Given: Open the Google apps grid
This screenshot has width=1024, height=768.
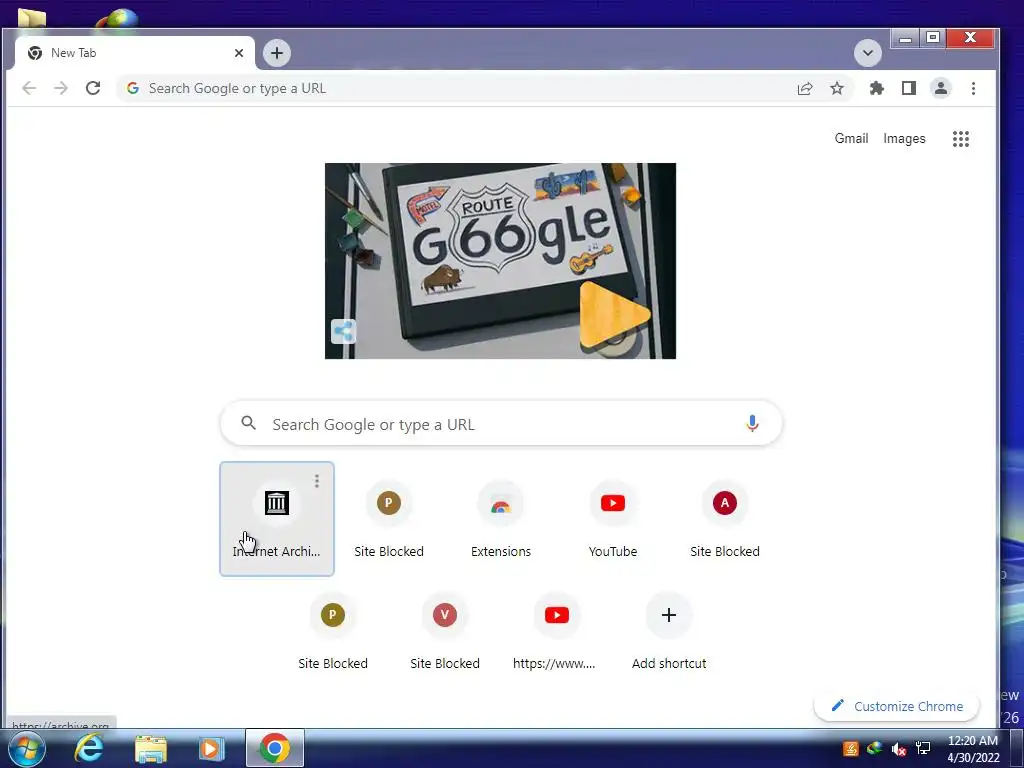Looking at the screenshot, I should (961, 138).
